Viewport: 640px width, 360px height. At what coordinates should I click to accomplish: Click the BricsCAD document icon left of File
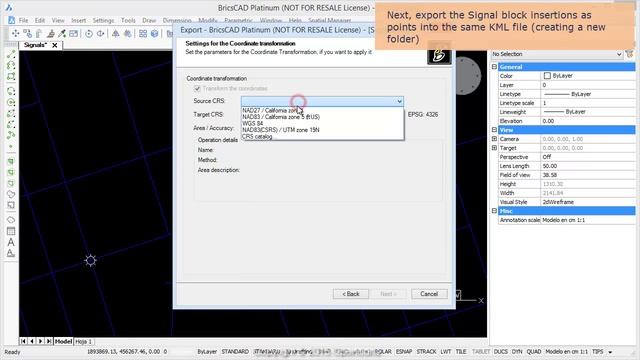(x=11, y=20)
